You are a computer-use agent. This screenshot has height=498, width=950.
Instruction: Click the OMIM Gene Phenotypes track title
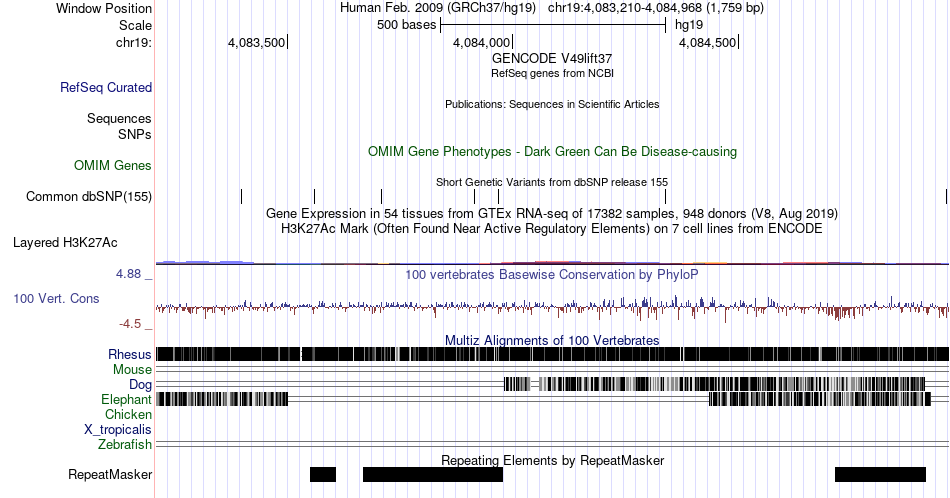[x=552, y=151]
